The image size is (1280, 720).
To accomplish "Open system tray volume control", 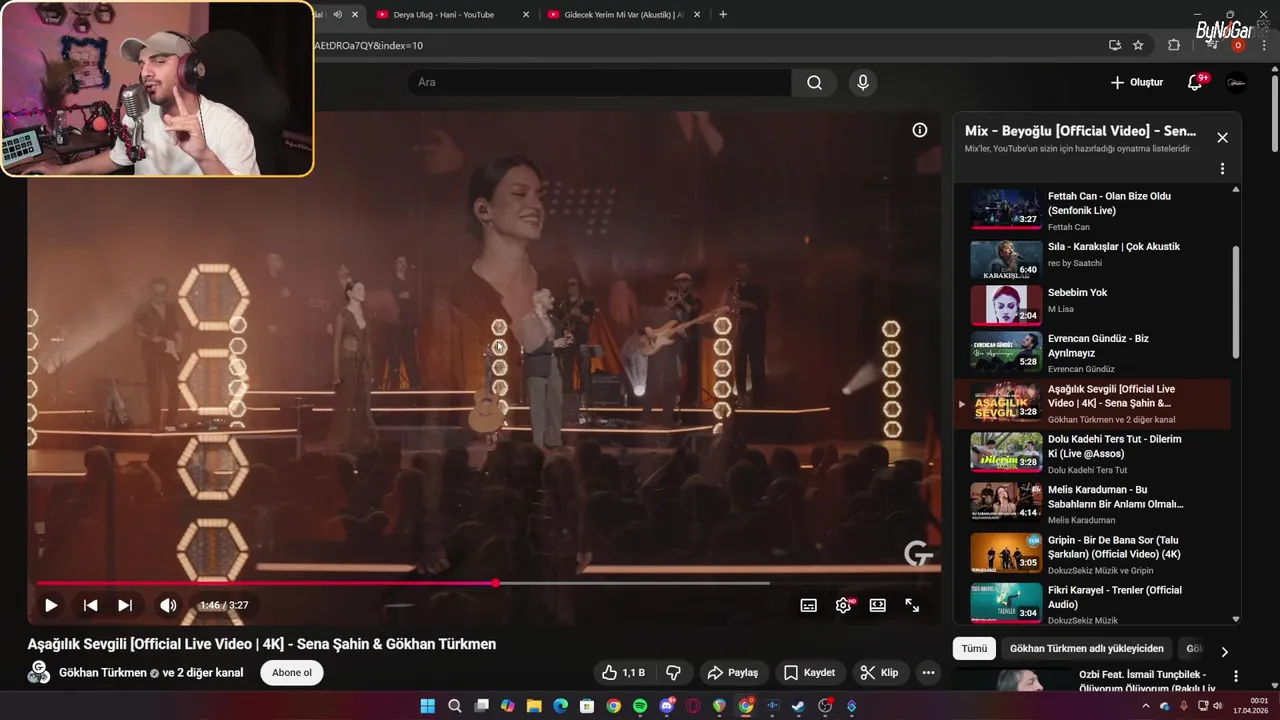I will coord(1217,706).
